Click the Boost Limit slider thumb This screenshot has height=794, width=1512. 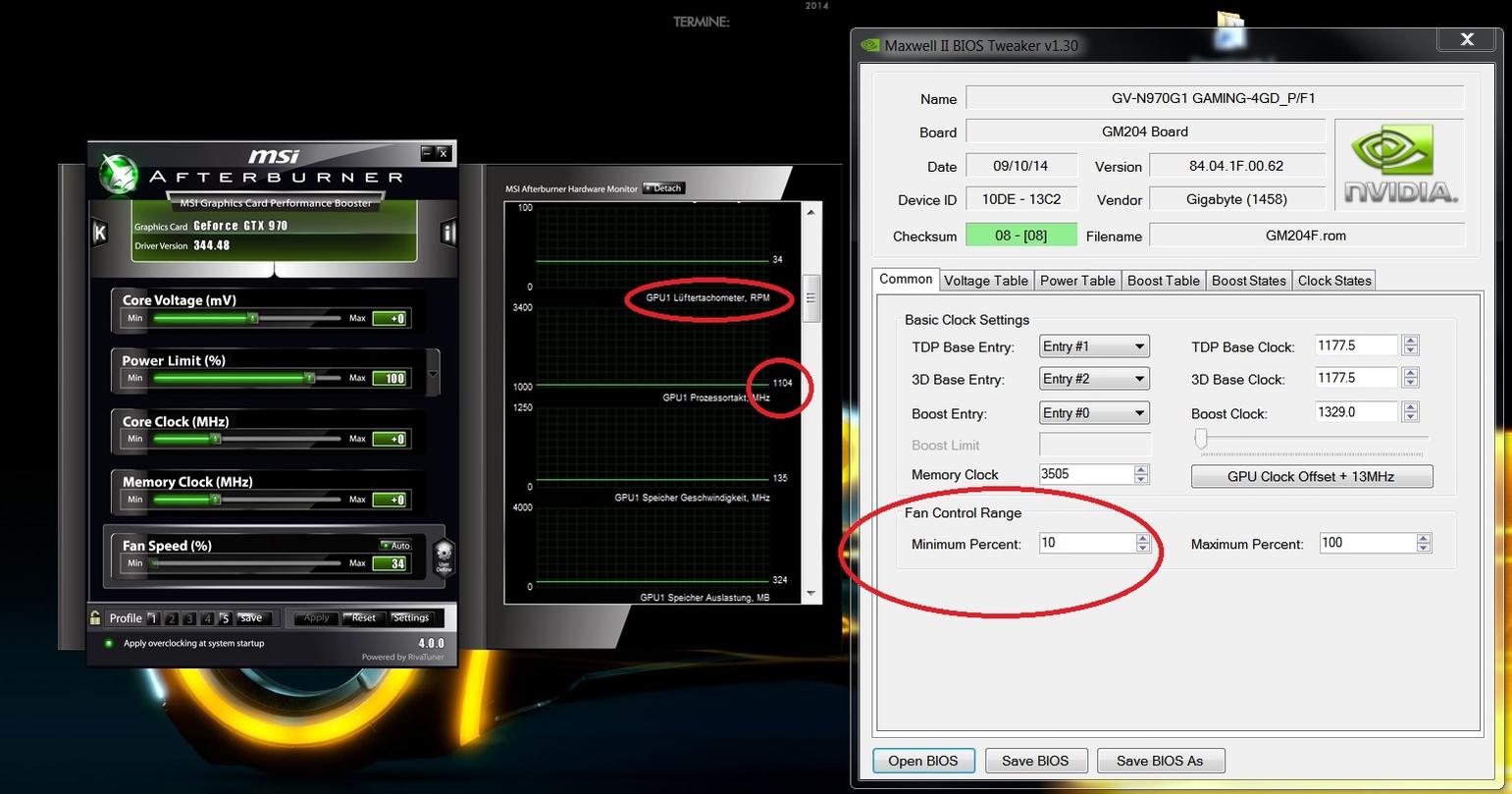coord(1200,440)
